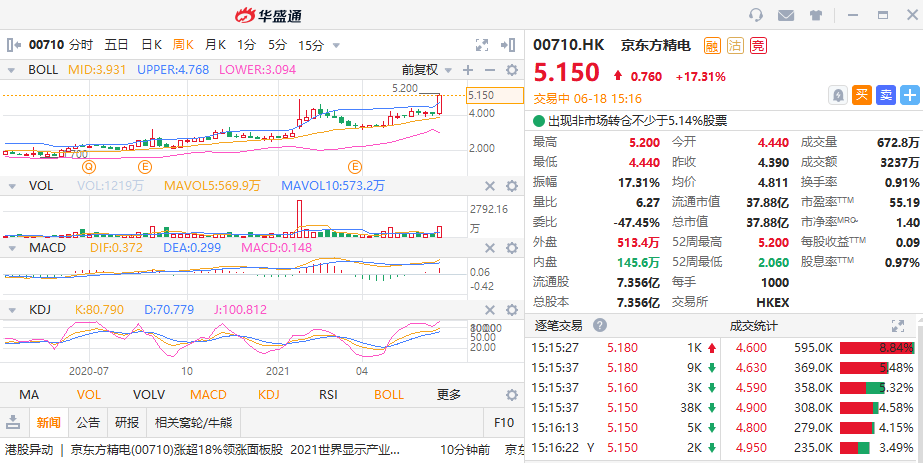Screen dimensions: 923x463
Task: Expand the BOLL indicator dropdown triangle
Action: (x=11, y=70)
